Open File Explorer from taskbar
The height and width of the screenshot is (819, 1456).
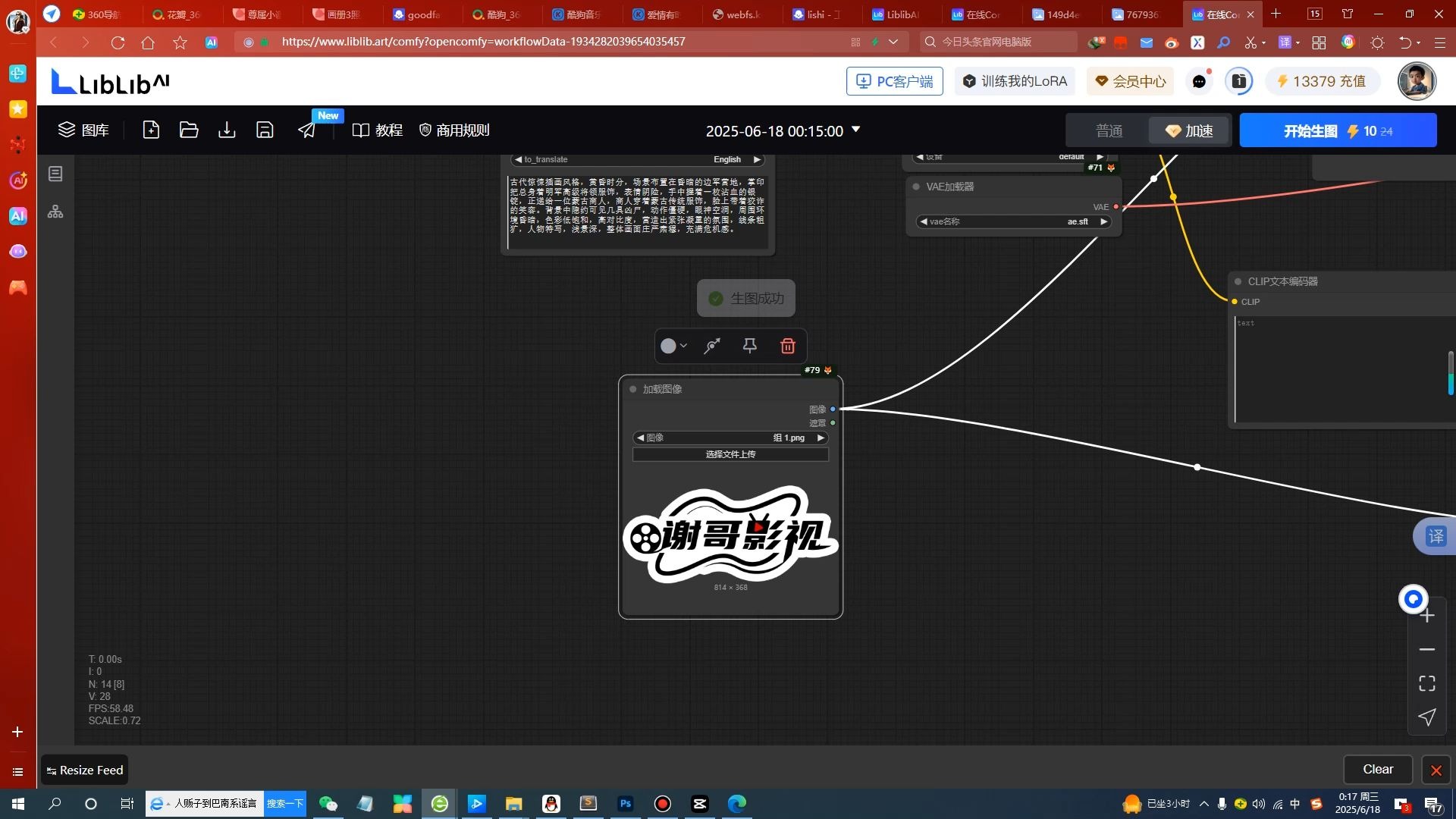[x=514, y=804]
